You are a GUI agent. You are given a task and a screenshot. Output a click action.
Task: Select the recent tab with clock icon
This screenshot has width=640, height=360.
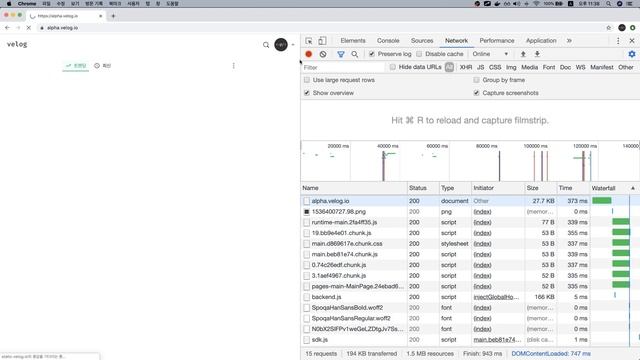(x=102, y=66)
